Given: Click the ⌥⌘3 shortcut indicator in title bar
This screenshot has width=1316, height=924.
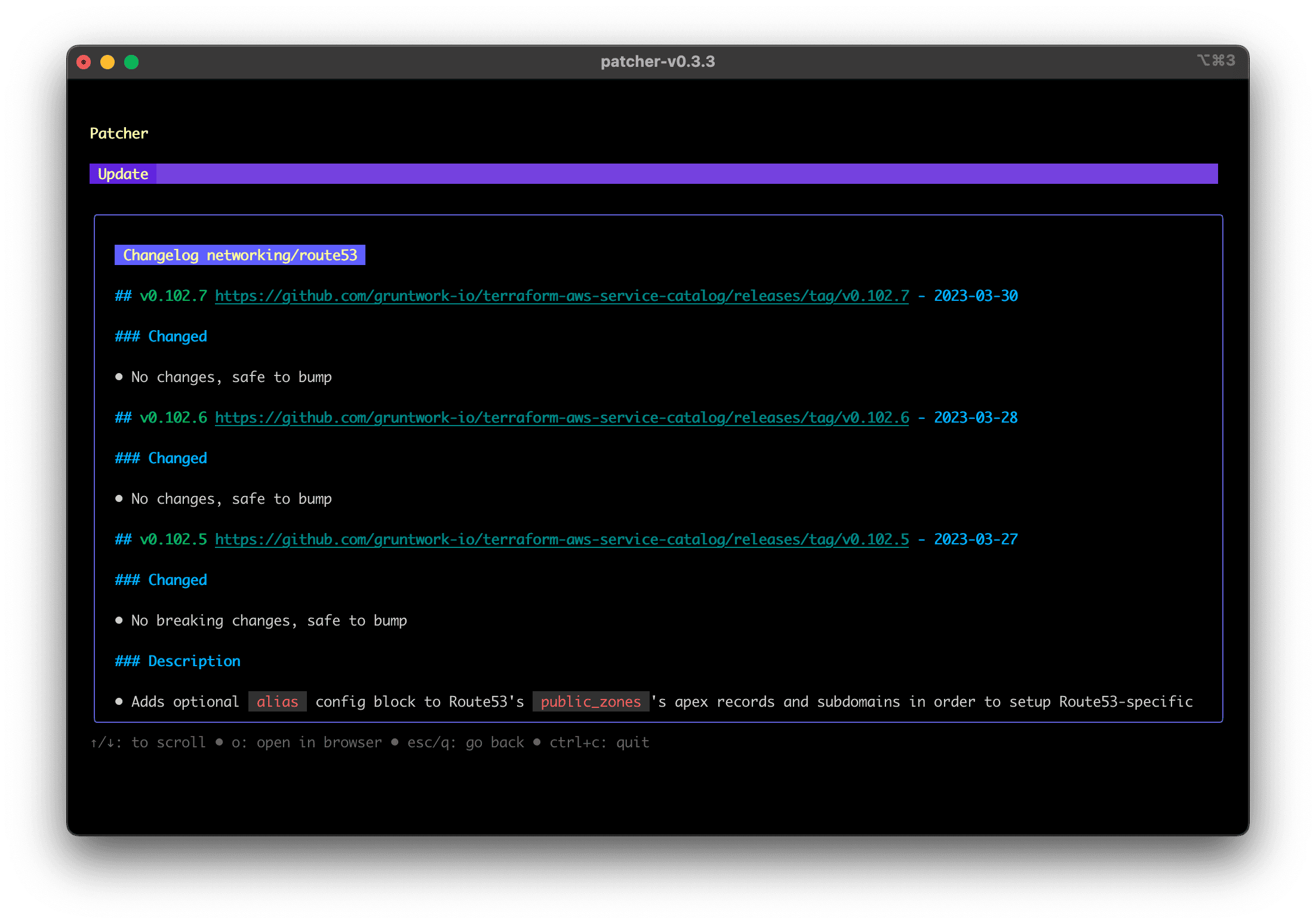Looking at the screenshot, I should coord(1216,60).
